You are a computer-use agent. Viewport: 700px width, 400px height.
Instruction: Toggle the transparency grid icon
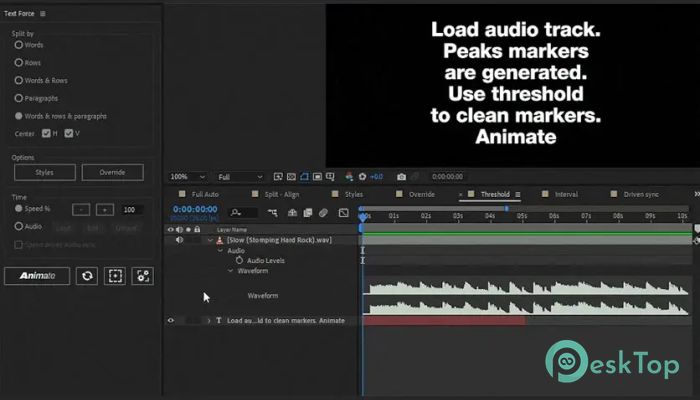point(291,177)
